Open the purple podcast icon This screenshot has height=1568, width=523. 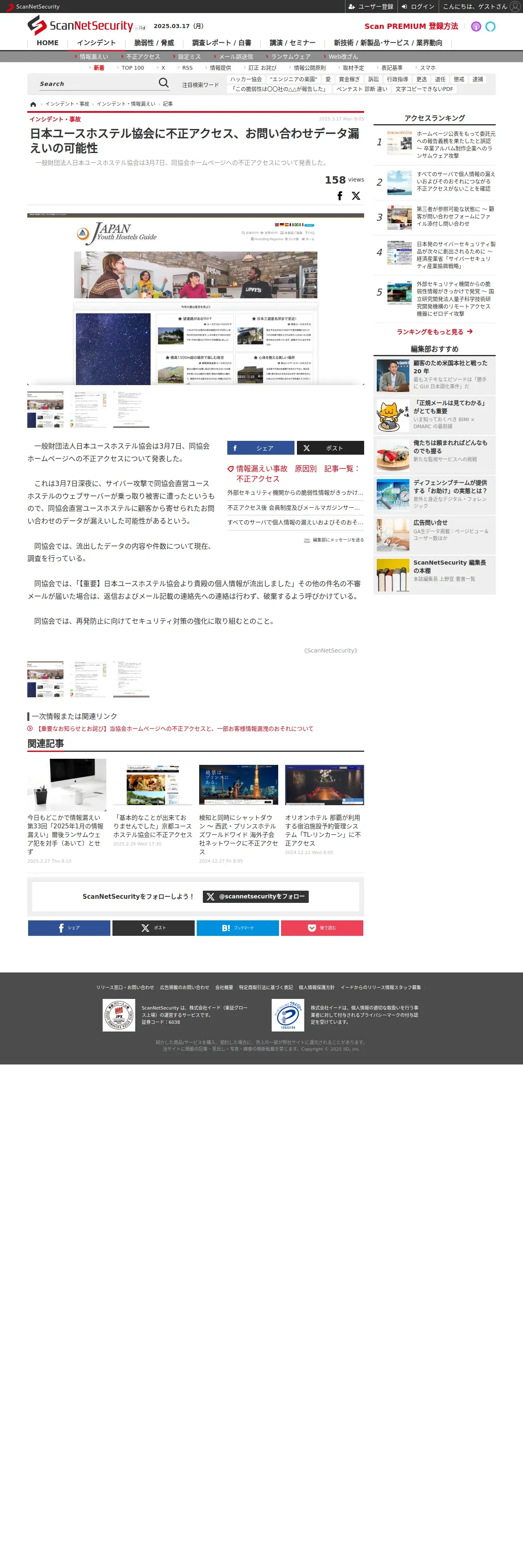click(476, 26)
